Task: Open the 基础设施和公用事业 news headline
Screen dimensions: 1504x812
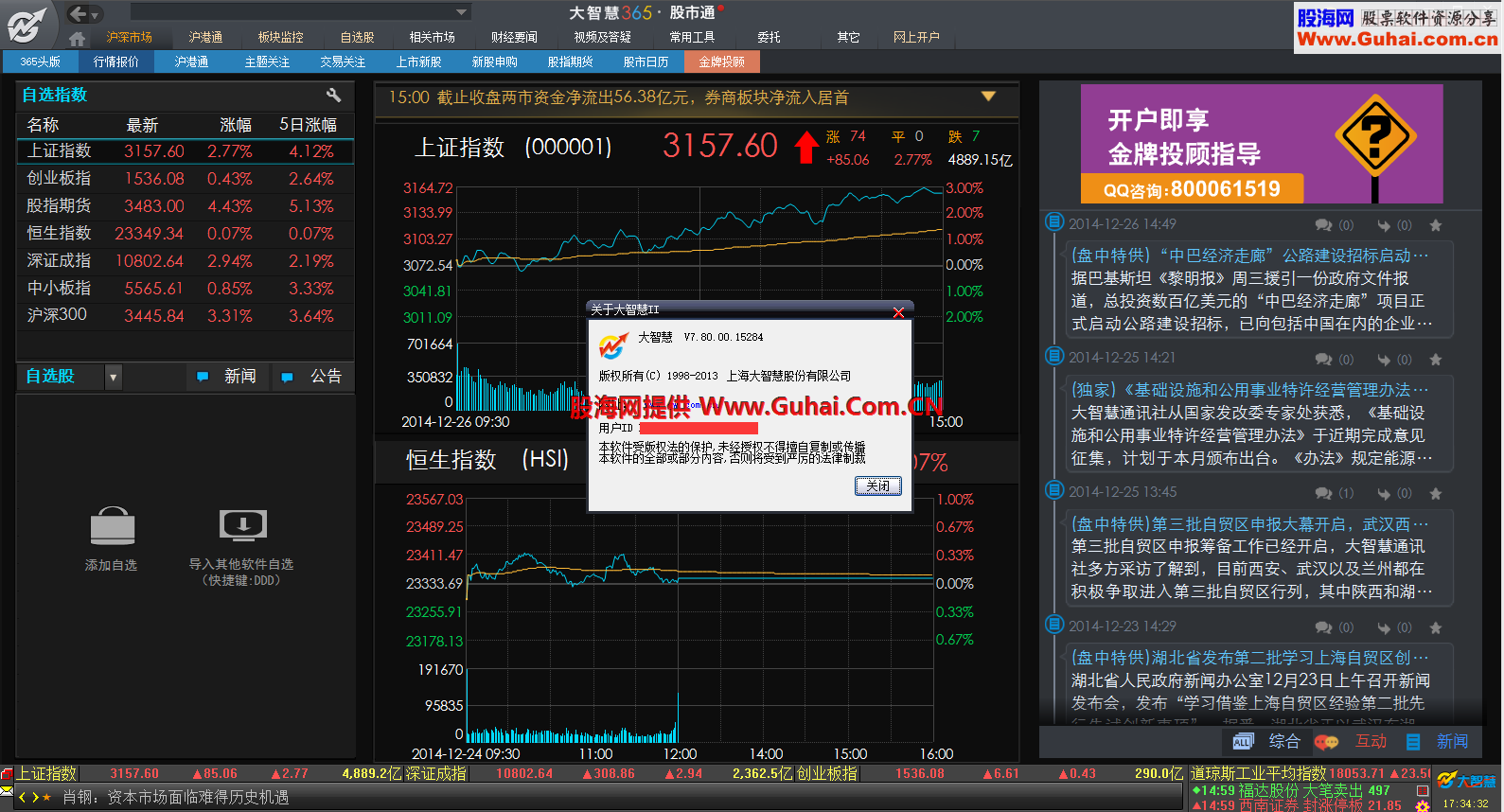Action: pos(1249,390)
